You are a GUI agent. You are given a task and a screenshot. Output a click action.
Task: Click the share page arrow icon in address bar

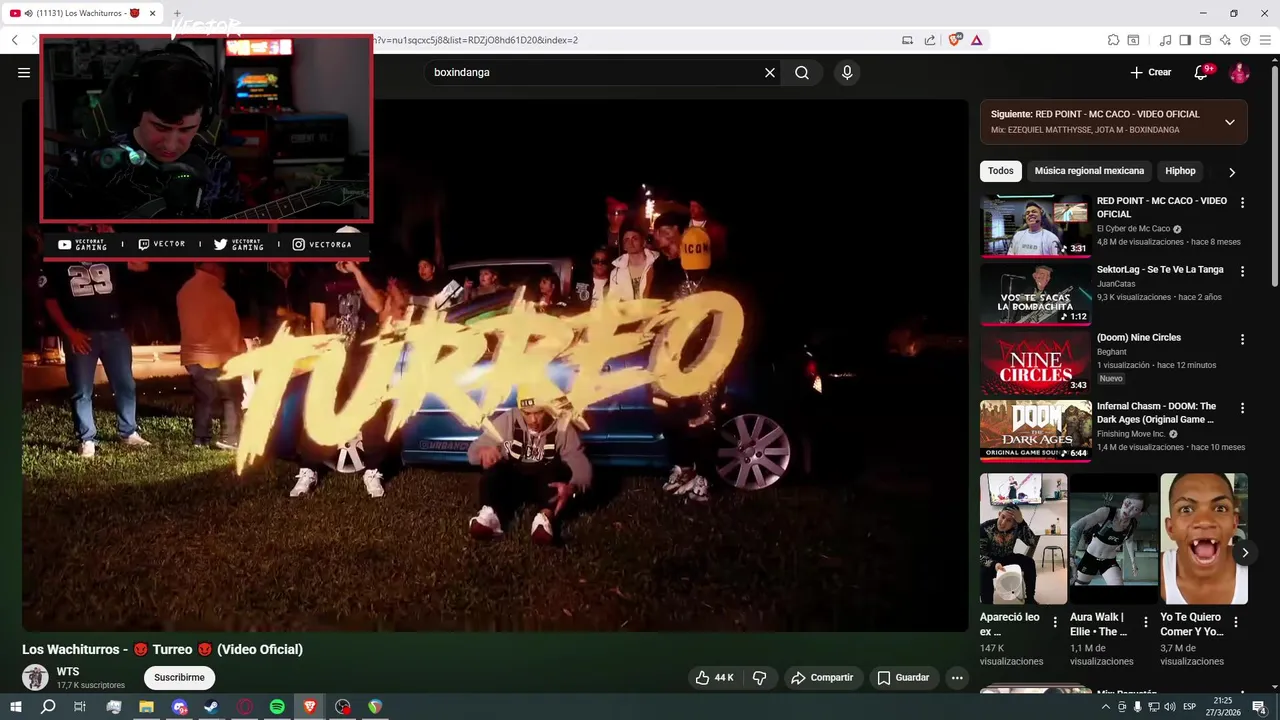tap(930, 40)
